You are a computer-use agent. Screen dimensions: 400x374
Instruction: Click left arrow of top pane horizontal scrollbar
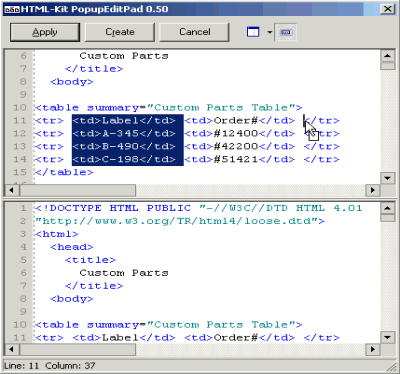coord(12,190)
